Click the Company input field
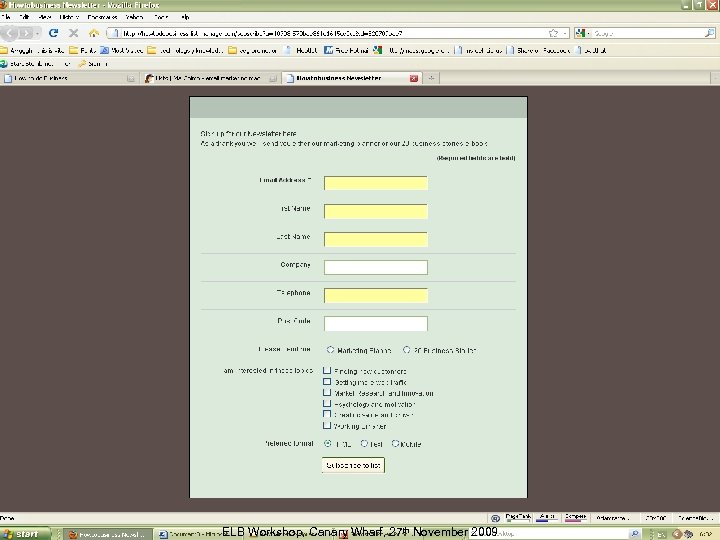 pyautogui.click(x=376, y=267)
